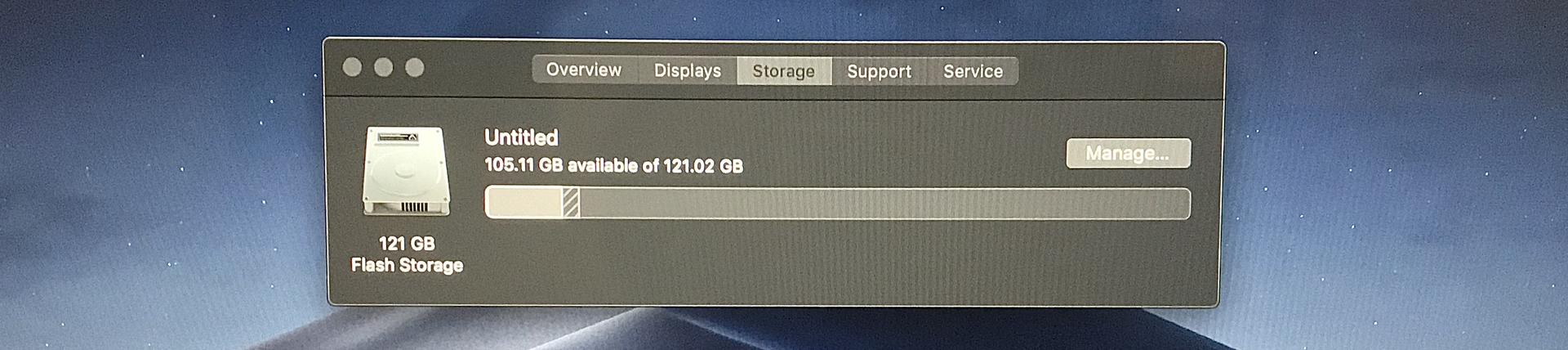Click empty title bar right of Service tab
Screen dimensions: 1568x350
(1119, 70)
